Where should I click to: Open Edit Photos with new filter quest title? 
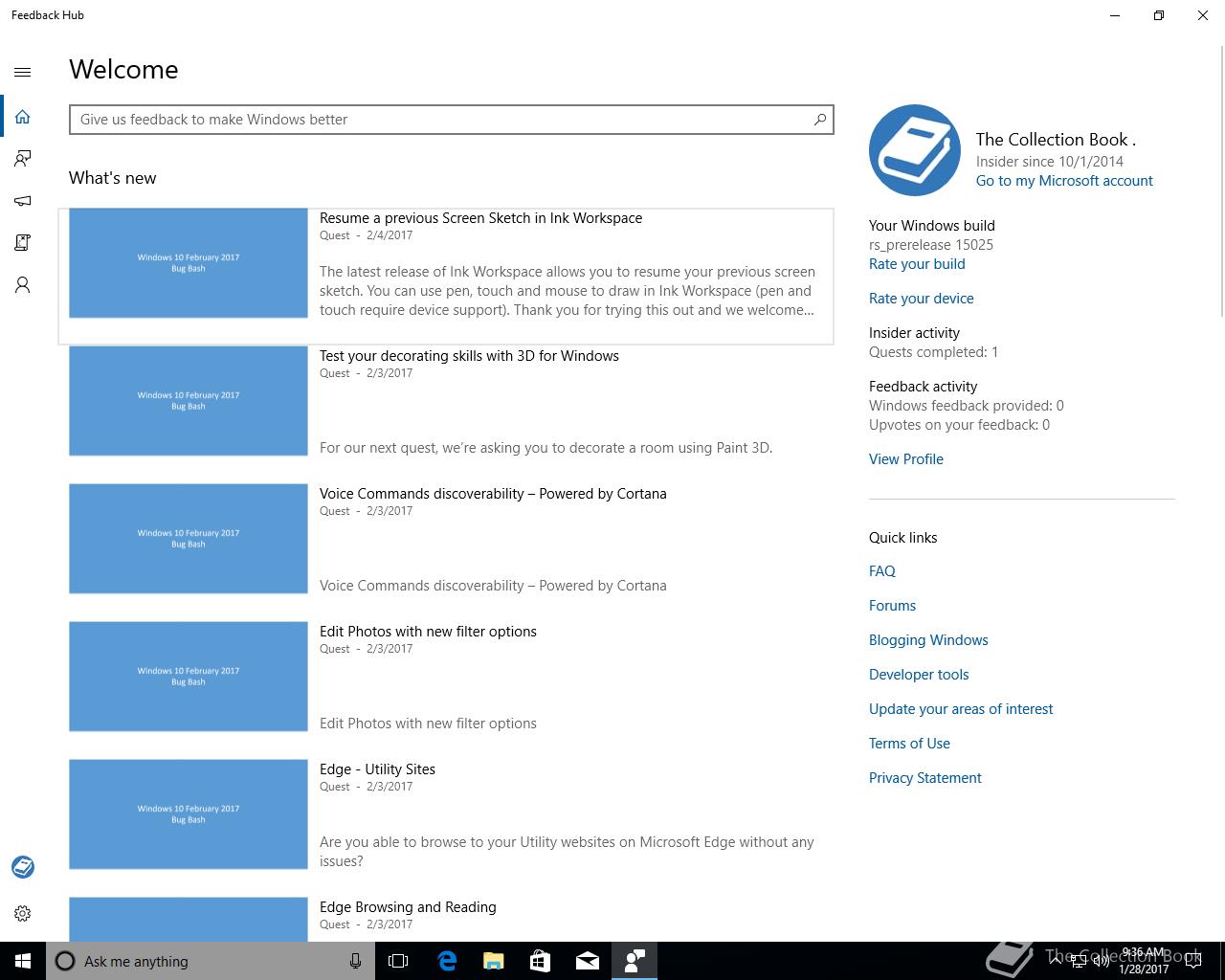tap(428, 632)
